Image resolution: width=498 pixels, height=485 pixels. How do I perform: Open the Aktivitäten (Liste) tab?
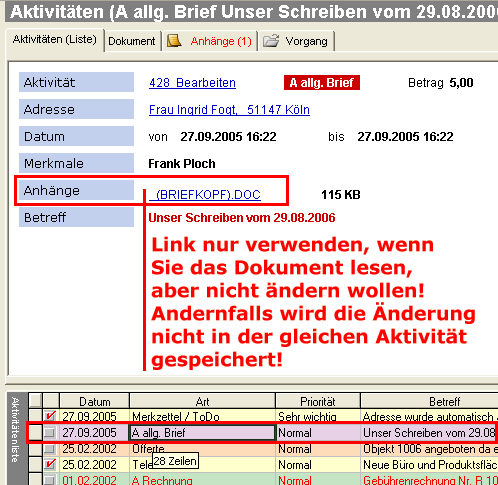click(55, 40)
